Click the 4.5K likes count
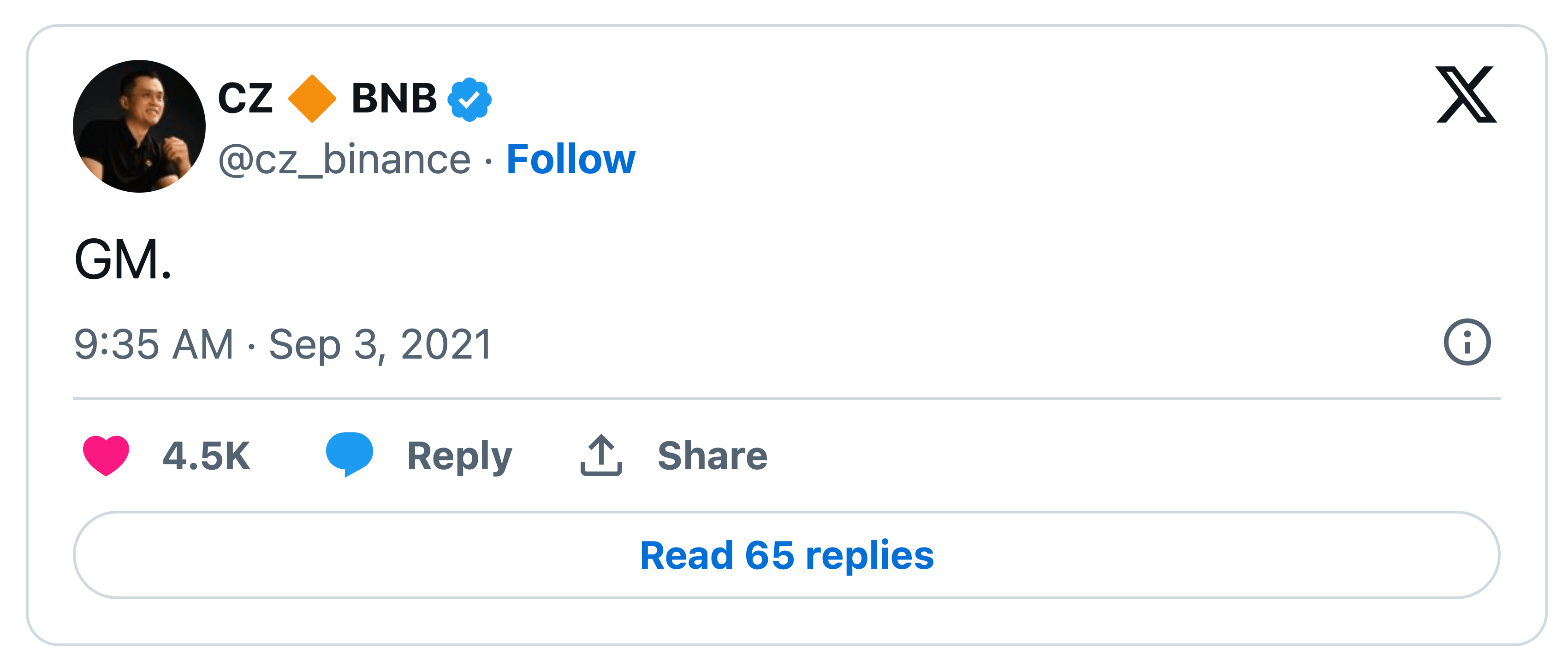This screenshot has width=1568, height=672. pos(206,456)
